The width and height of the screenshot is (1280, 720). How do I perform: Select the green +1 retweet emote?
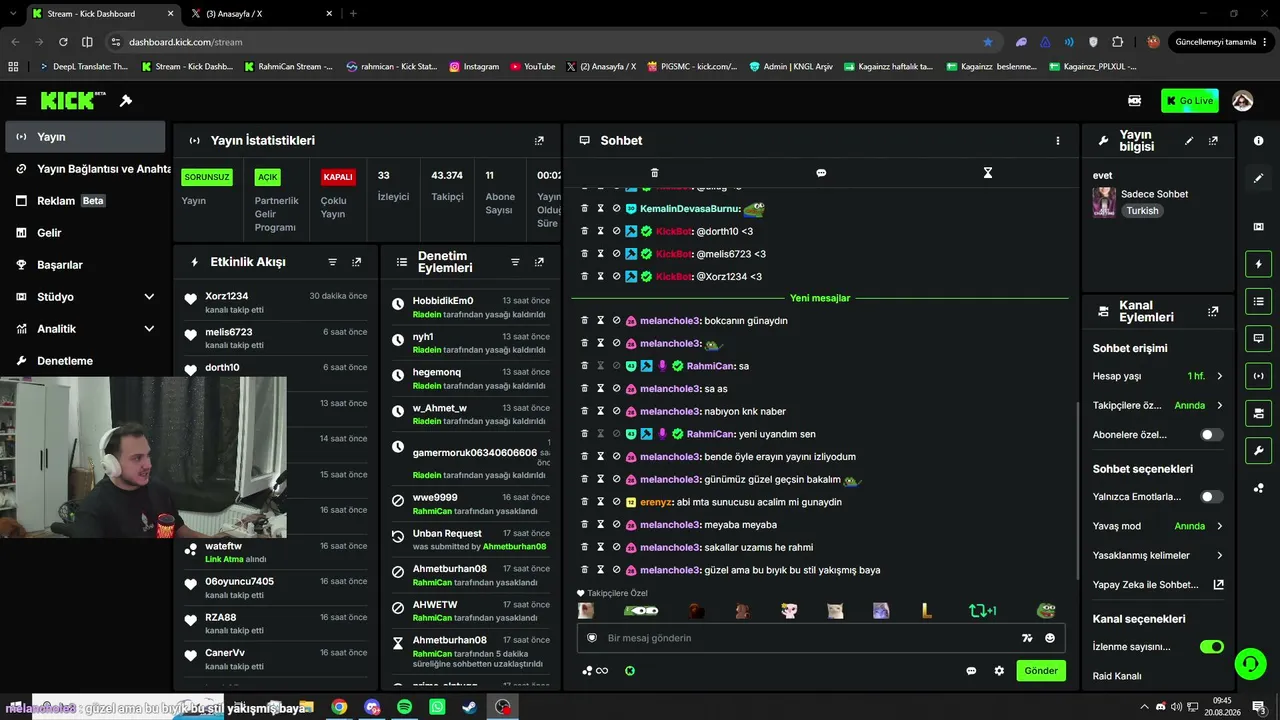tap(983, 610)
